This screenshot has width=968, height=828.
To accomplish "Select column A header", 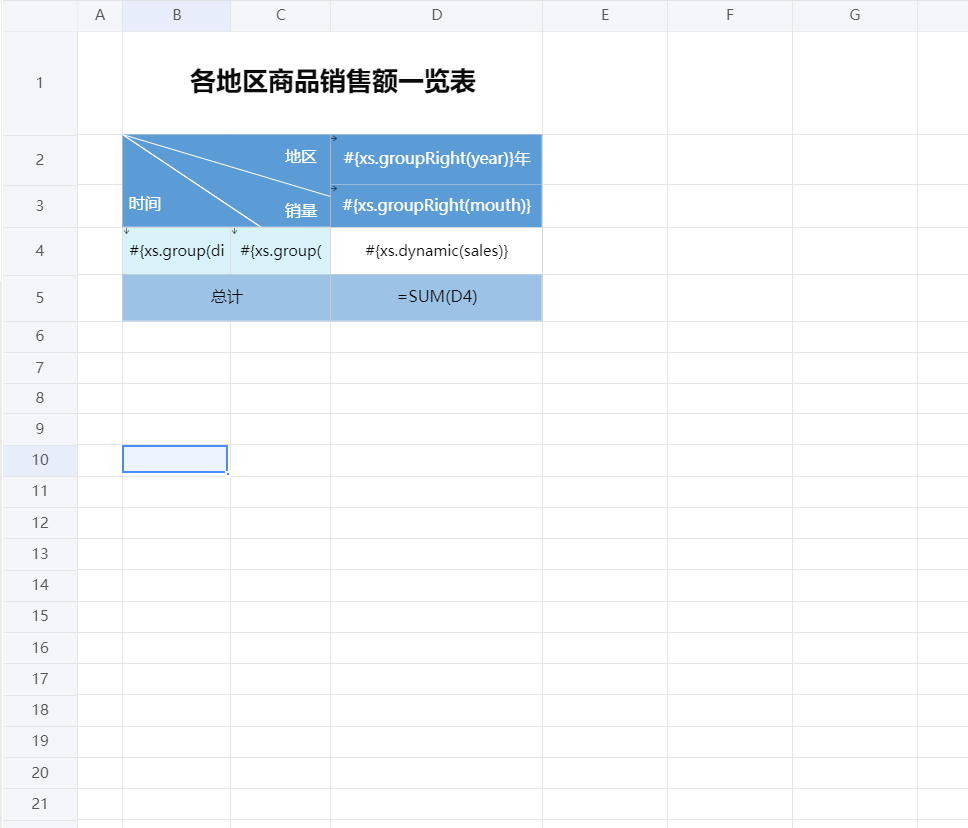I will 100,15.
